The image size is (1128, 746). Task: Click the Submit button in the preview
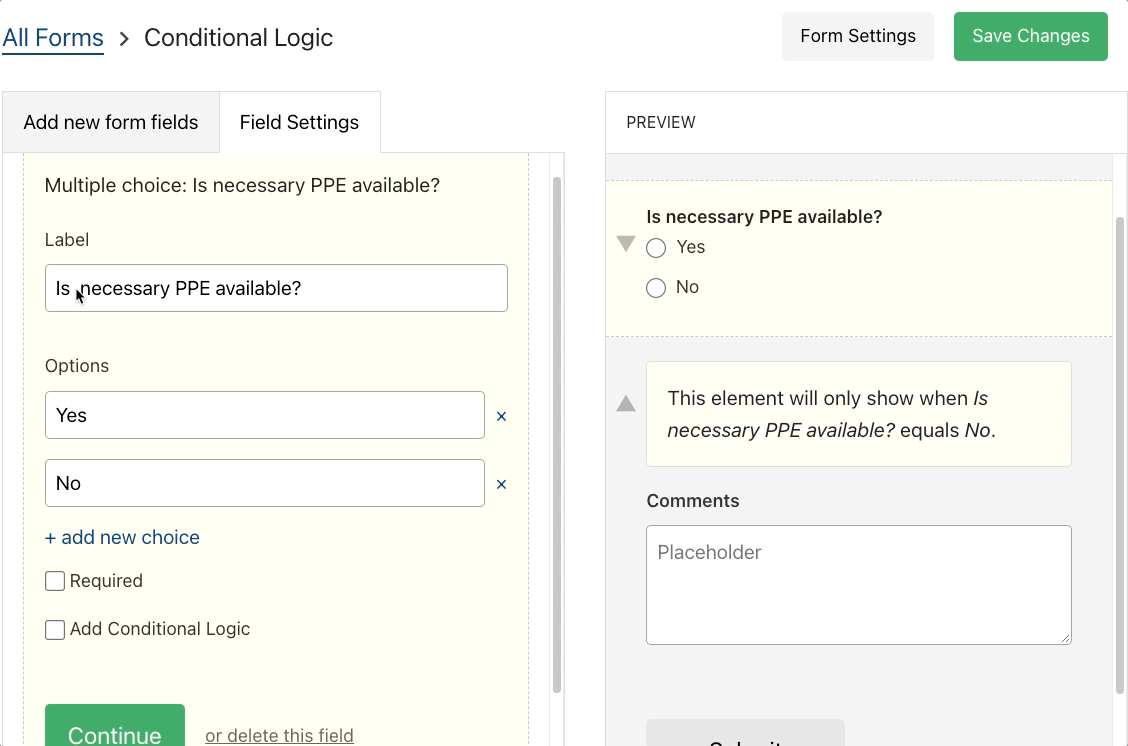(x=745, y=740)
